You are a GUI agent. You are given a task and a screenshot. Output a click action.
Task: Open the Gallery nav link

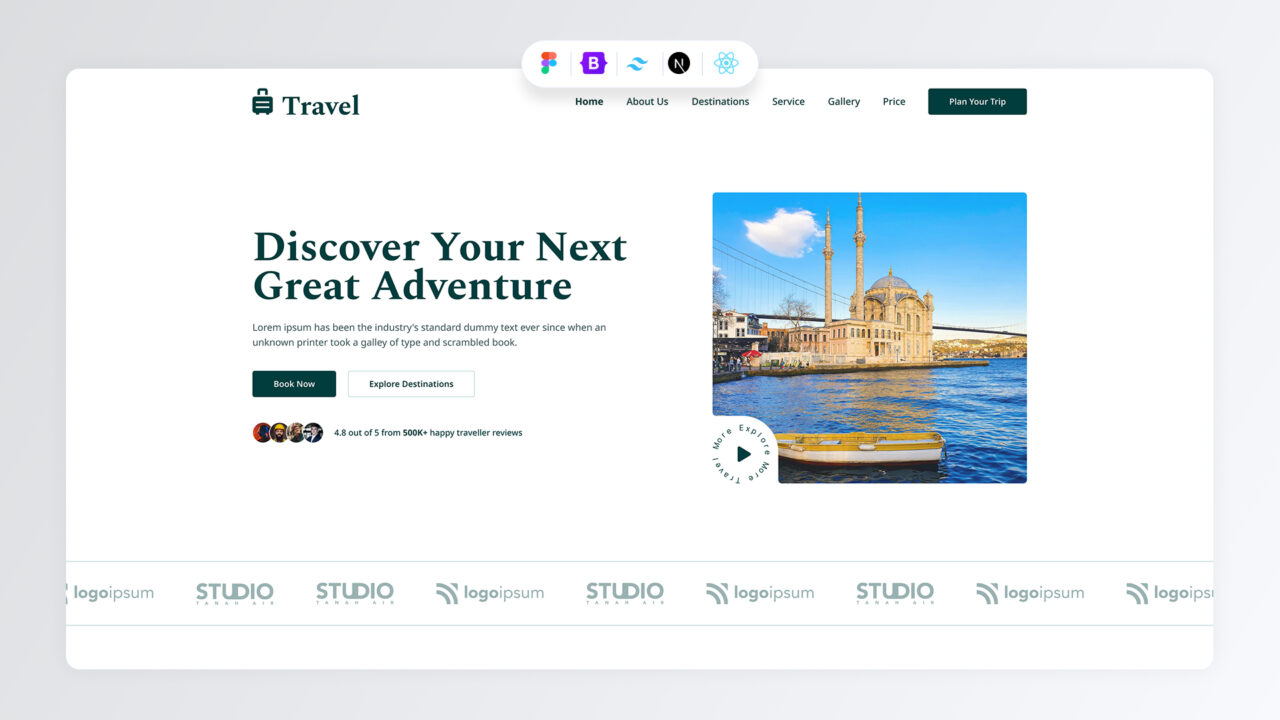click(844, 102)
